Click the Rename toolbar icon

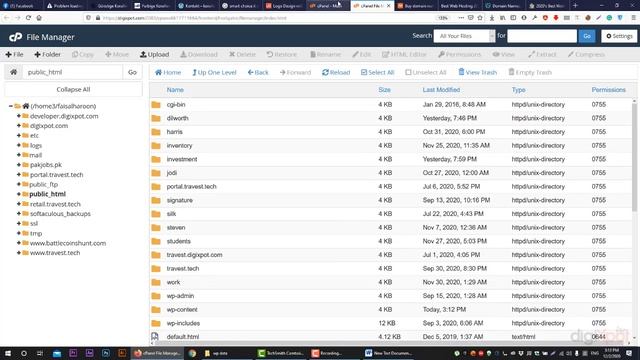point(325,54)
